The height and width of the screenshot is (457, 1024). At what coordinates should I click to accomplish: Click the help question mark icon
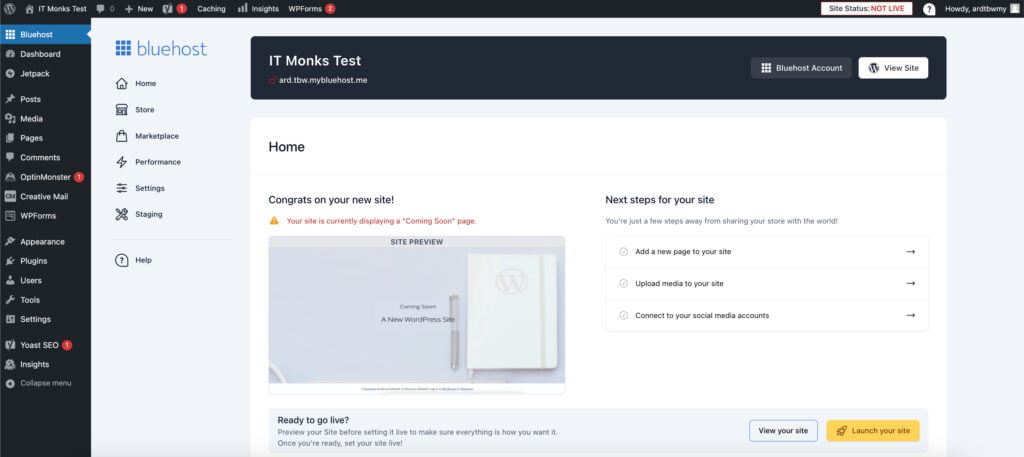pyautogui.click(x=929, y=10)
